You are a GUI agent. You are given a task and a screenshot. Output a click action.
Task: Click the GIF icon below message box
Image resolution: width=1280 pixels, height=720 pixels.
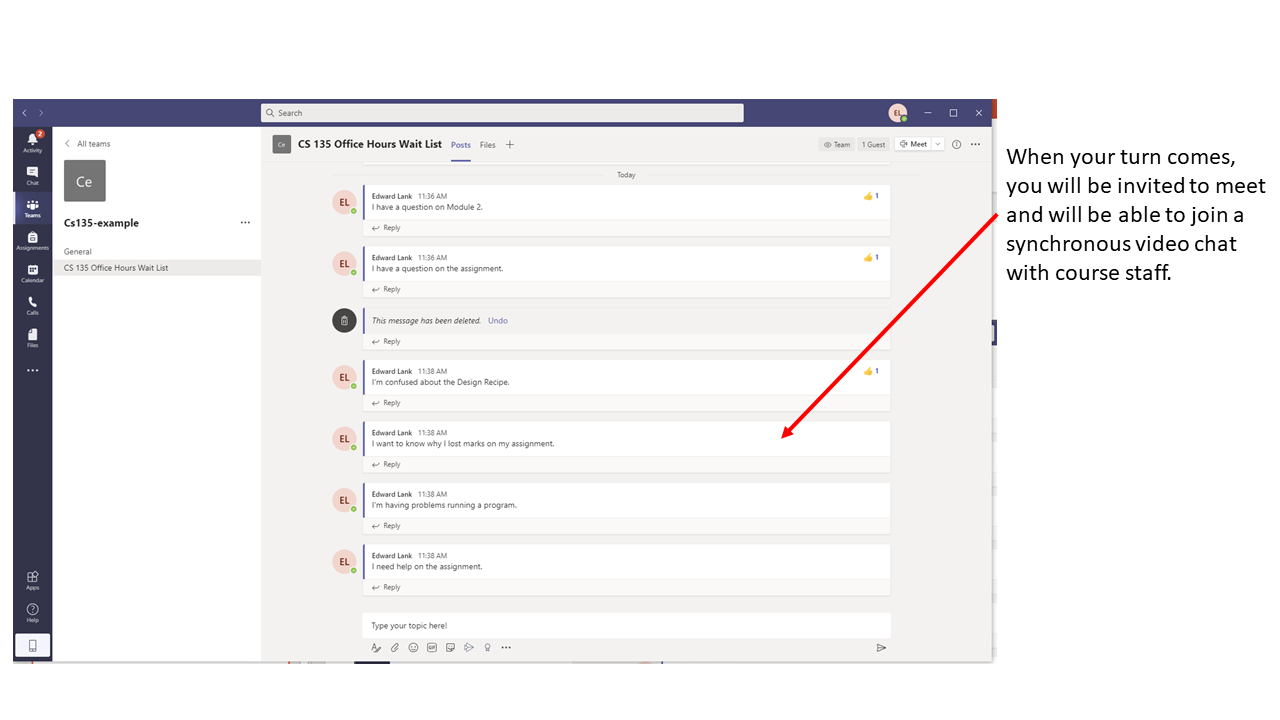[432, 648]
